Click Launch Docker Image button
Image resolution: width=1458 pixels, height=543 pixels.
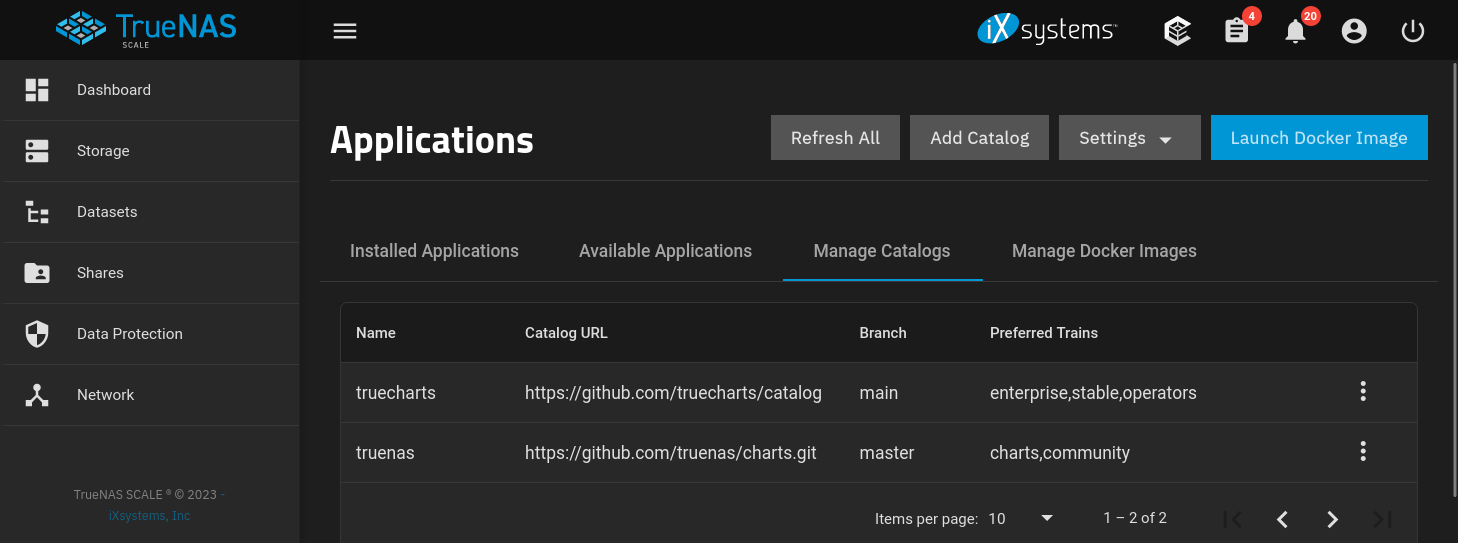(x=1319, y=138)
